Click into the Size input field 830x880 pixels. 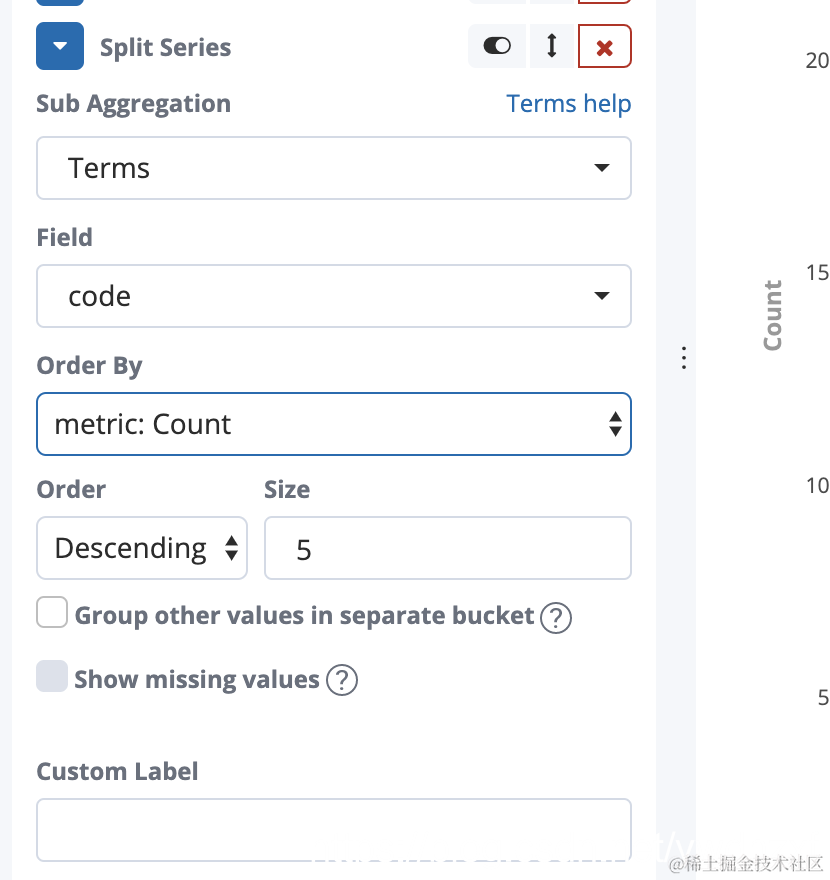click(447, 548)
